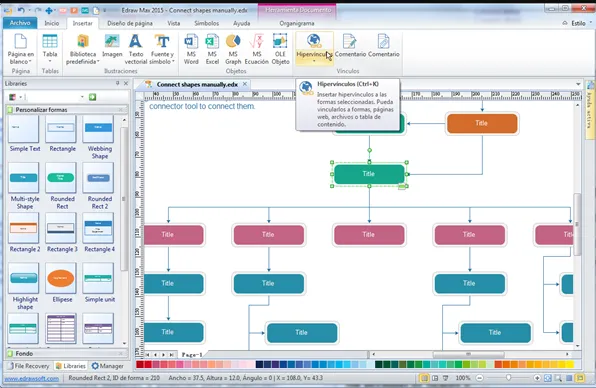Pick the yellow color swatch in palette
This screenshot has width=596, height=388.
[569, 365]
